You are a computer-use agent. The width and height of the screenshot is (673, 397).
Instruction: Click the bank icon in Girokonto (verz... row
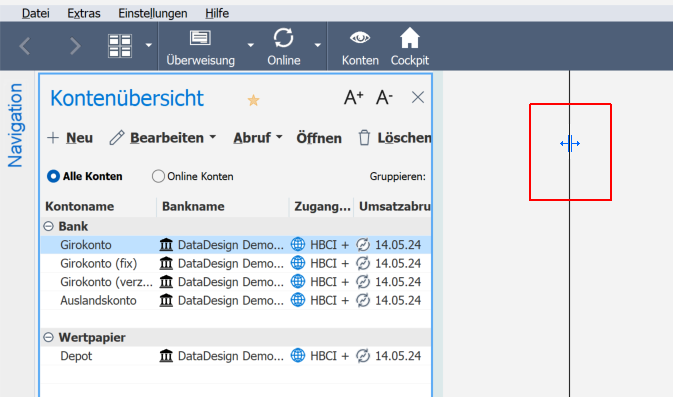point(166,282)
